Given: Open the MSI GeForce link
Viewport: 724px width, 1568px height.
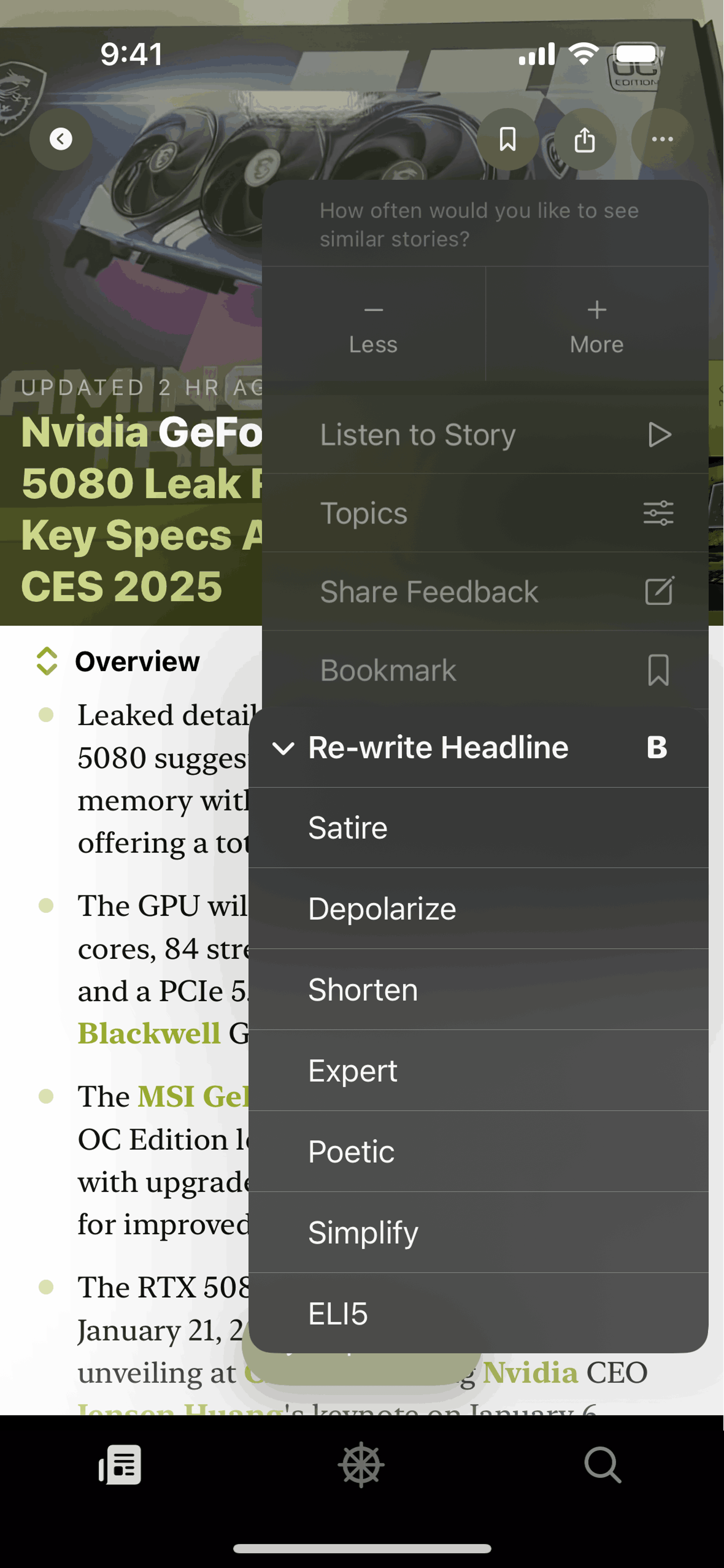Looking at the screenshot, I should [194, 1097].
